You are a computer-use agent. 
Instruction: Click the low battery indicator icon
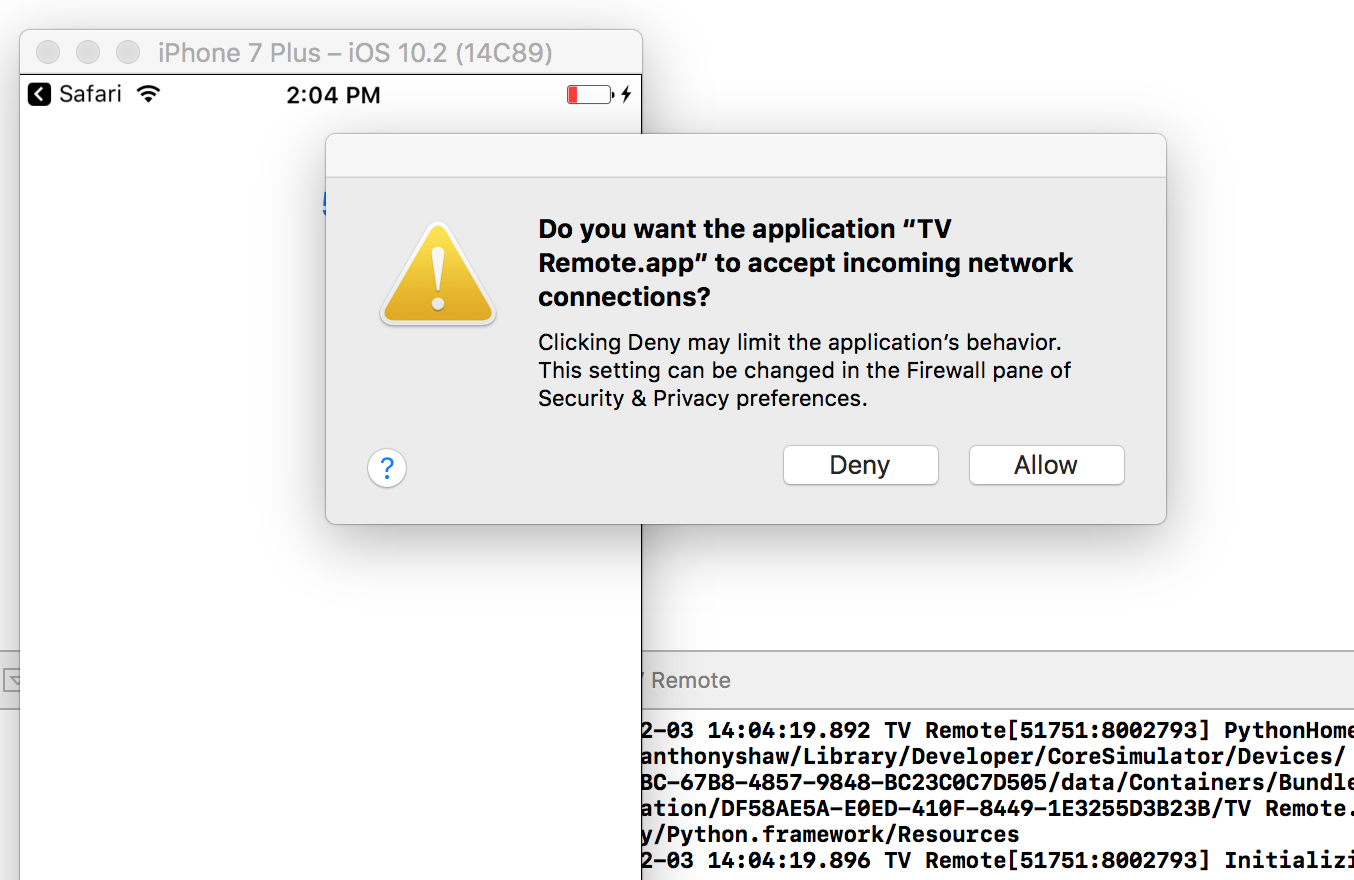pyautogui.click(x=589, y=95)
